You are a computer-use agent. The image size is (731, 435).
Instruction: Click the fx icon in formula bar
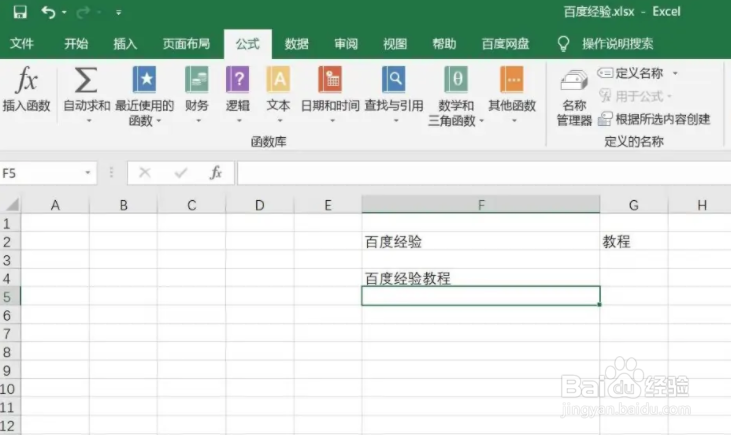[215, 173]
